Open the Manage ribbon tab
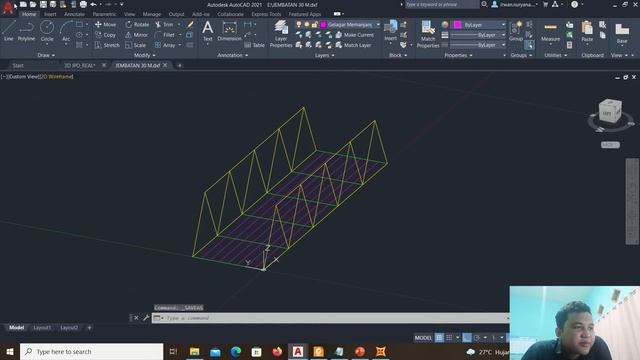The image size is (640, 360). (x=152, y=14)
